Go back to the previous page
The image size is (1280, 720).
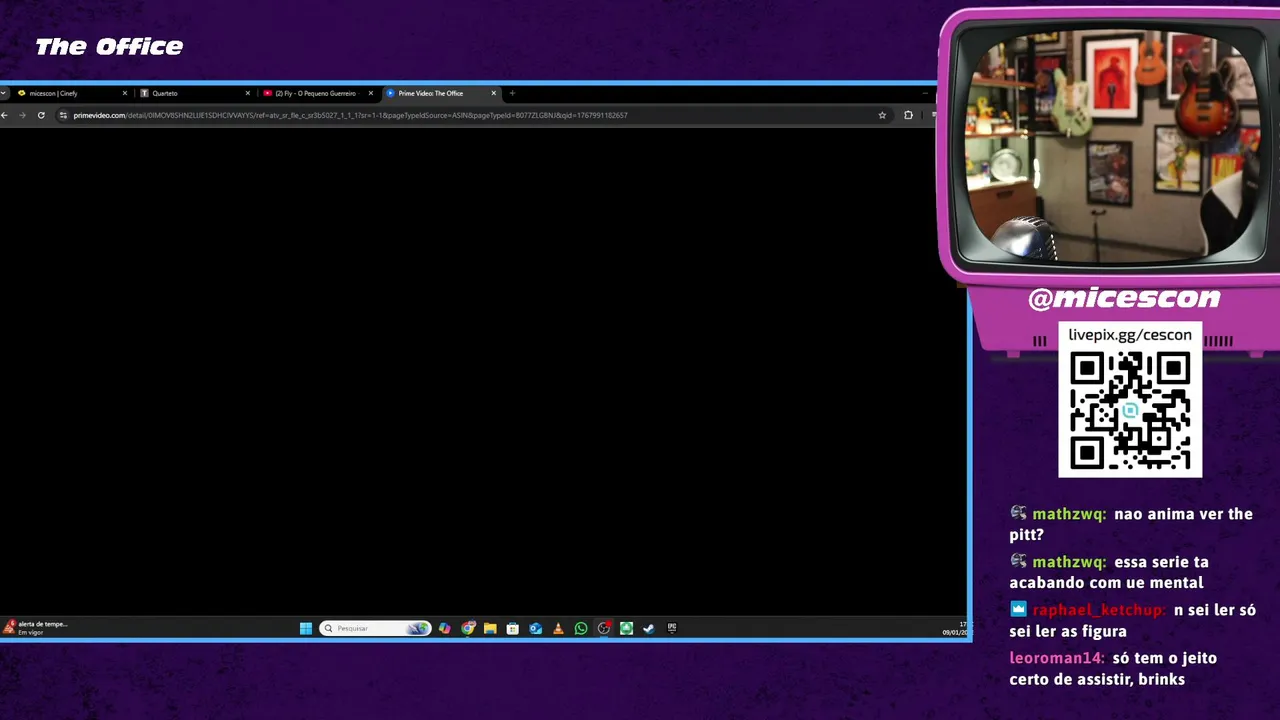pos(5,115)
